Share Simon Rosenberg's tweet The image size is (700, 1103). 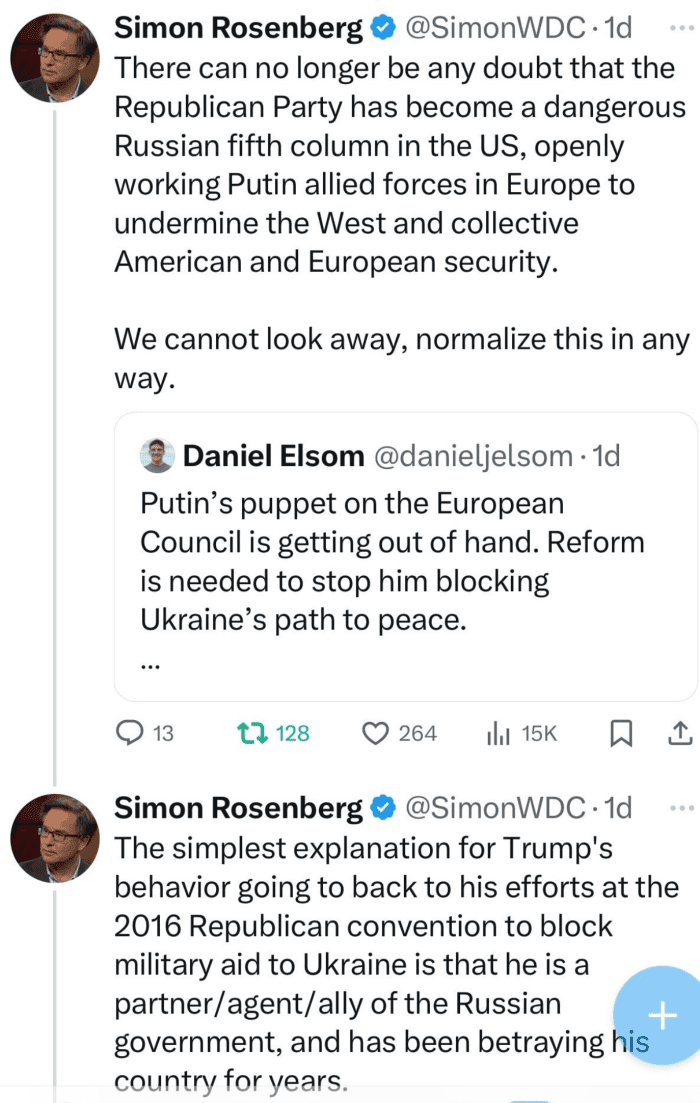pyautogui.click(x=681, y=733)
